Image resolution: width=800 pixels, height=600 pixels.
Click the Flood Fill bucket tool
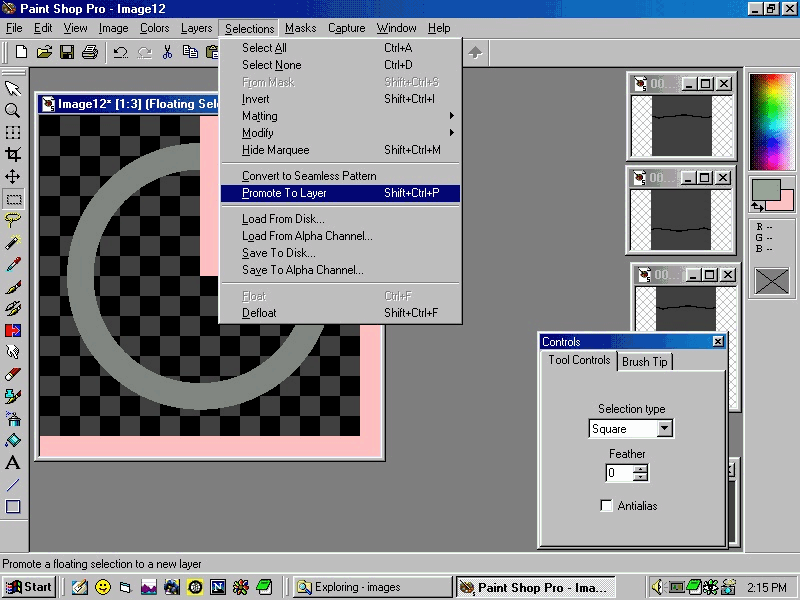13,440
